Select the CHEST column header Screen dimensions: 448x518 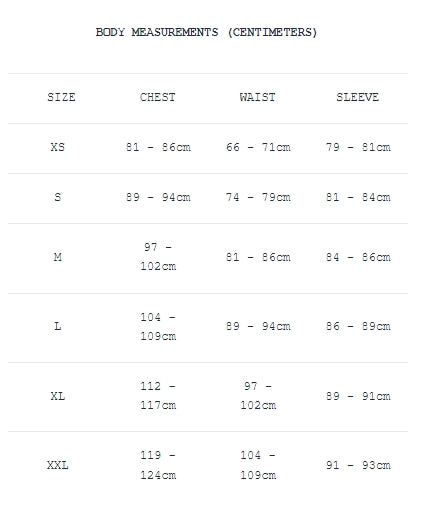158,97
